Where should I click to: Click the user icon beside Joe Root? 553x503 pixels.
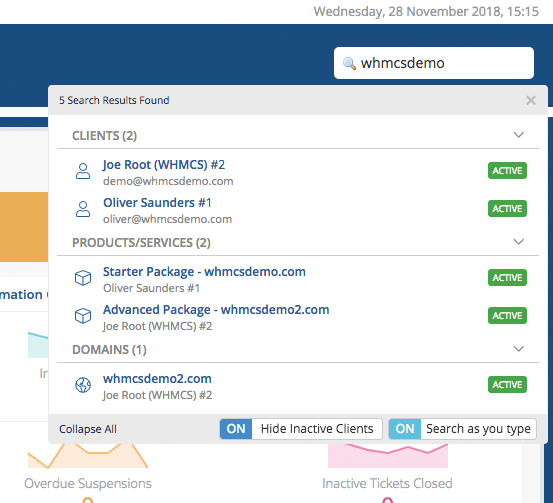83,171
